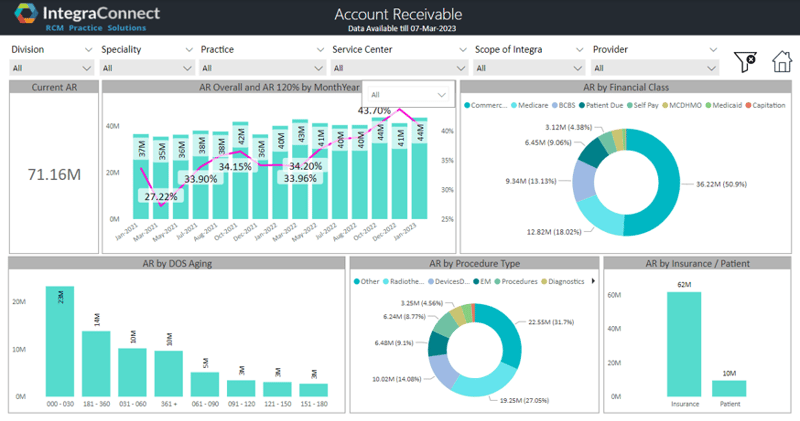Expand the All dropdown under Provider
800x421 pixels.
pos(655,68)
